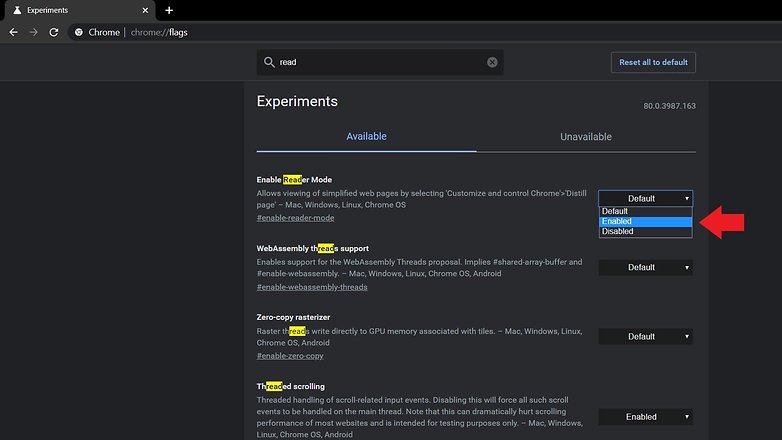Open a new tab with the plus icon

point(169,10)
